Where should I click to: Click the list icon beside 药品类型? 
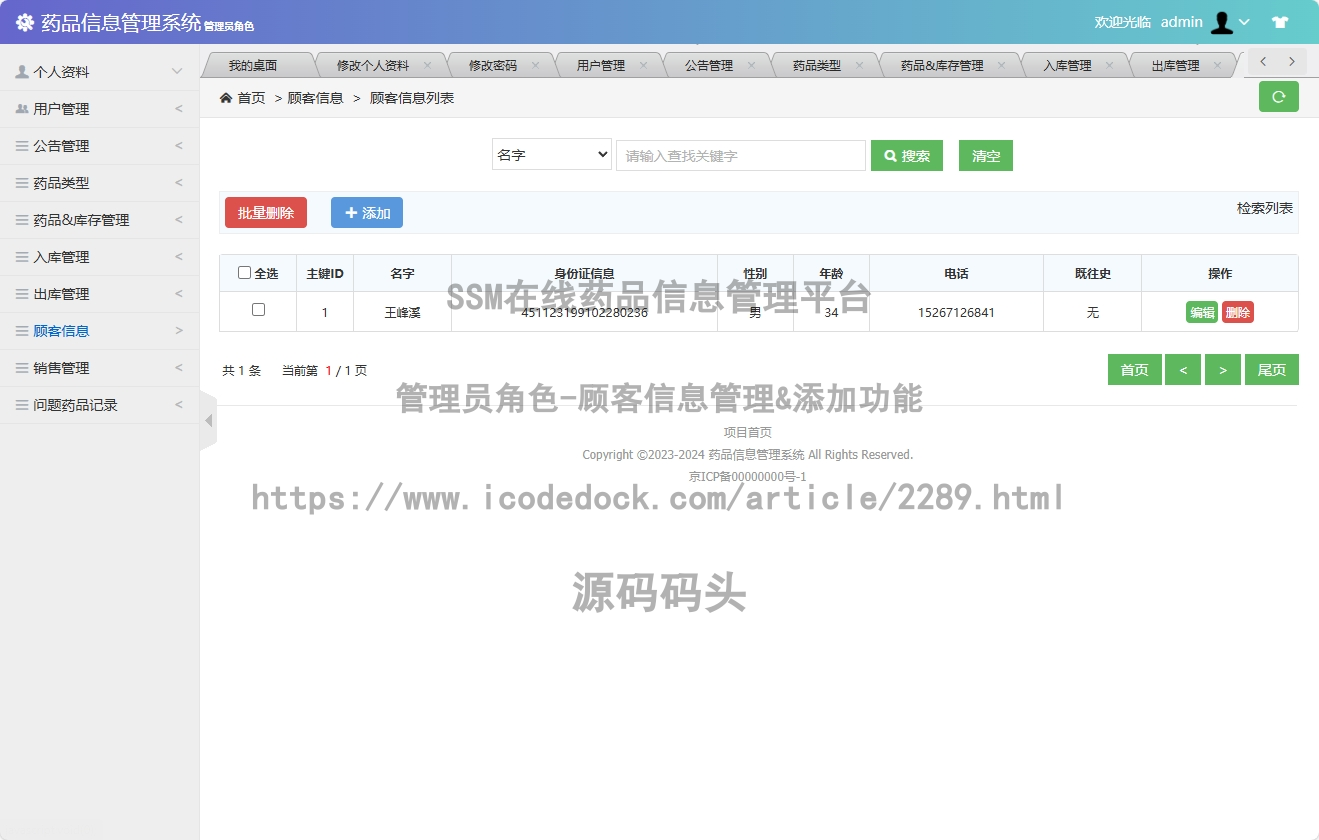click(22, 183)
